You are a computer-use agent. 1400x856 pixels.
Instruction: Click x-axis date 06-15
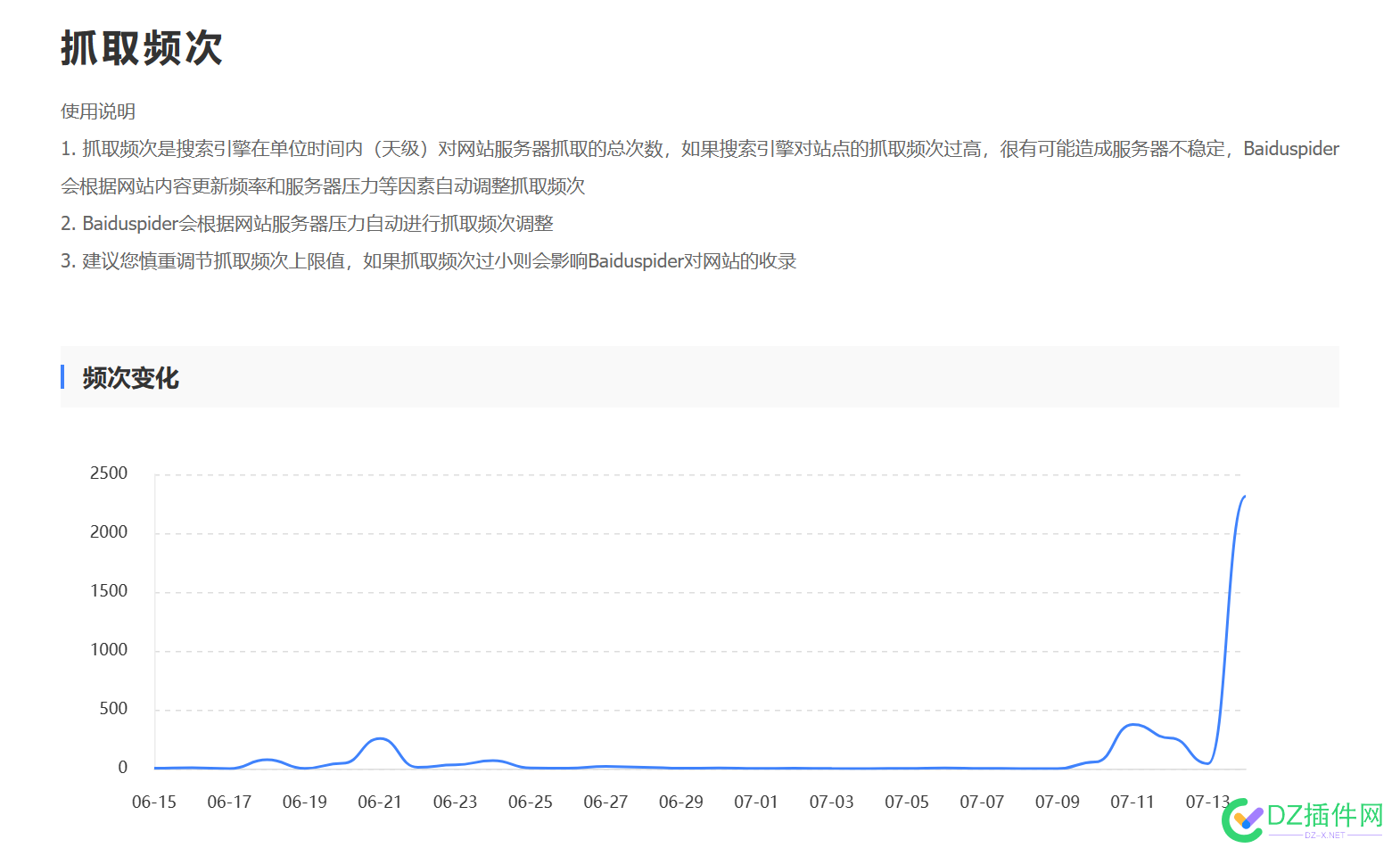click(154, 802)
